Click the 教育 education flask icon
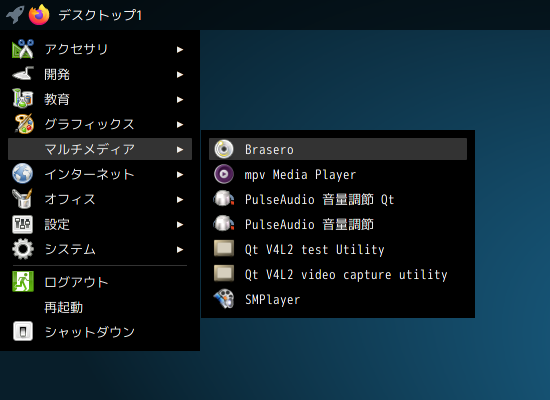 tap(23, 98)
